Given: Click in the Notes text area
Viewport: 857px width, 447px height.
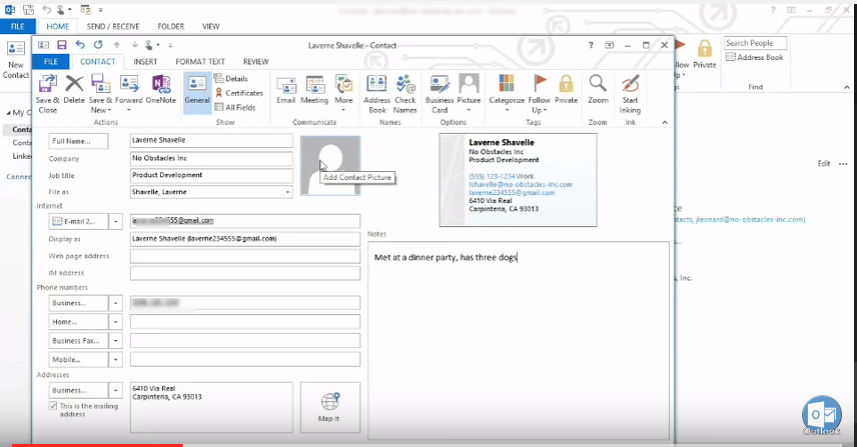Looking at the screenshot, I should point(518,340).
